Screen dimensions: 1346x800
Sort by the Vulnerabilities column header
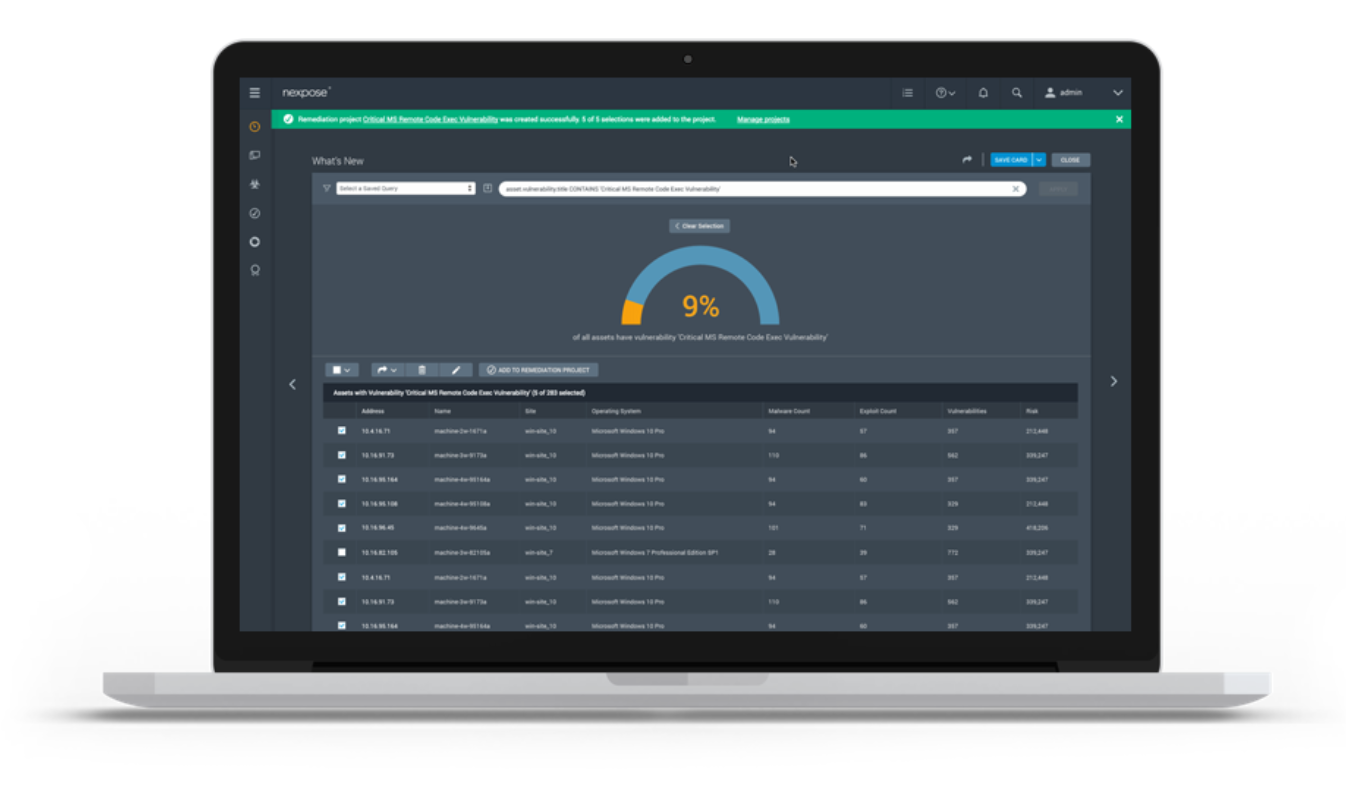click(967, 411)
